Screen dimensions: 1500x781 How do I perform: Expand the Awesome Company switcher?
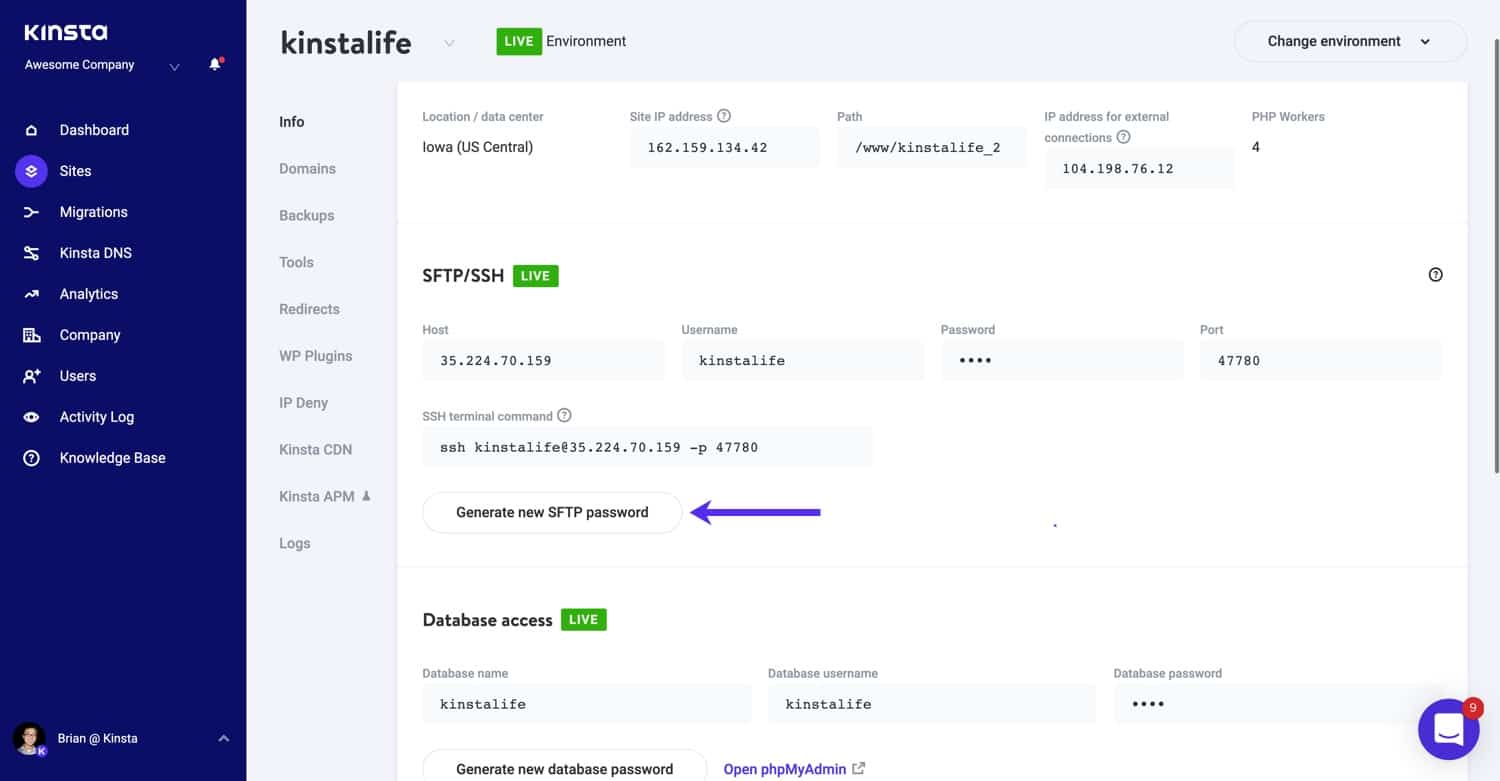[175, 66]
